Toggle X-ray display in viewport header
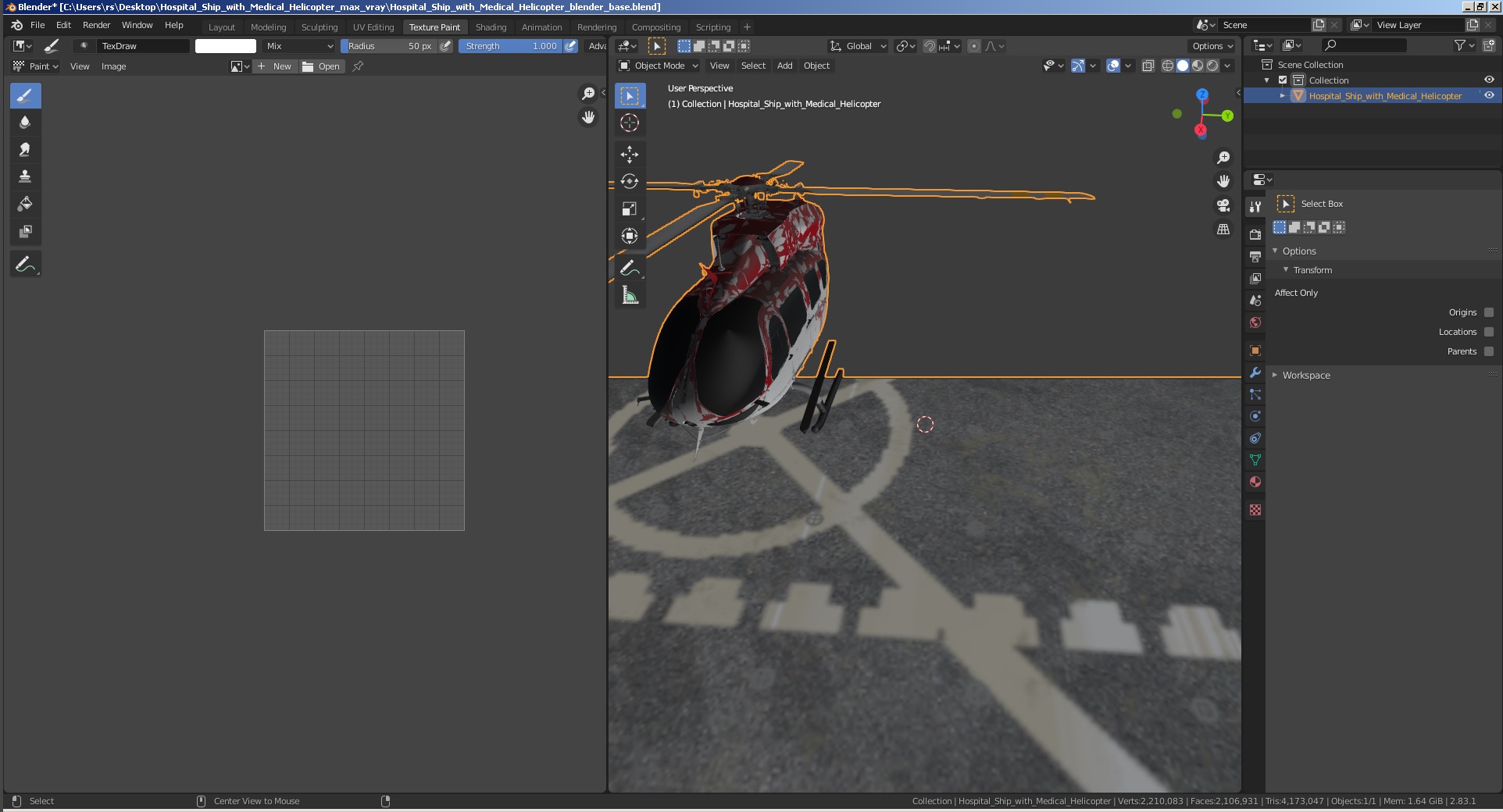 tap(1148, 66)
